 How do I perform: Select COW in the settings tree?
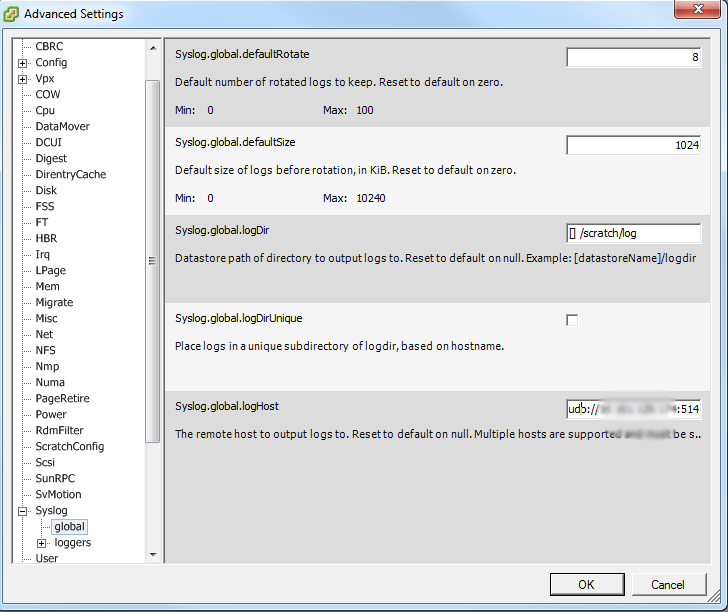coord(48,94)
